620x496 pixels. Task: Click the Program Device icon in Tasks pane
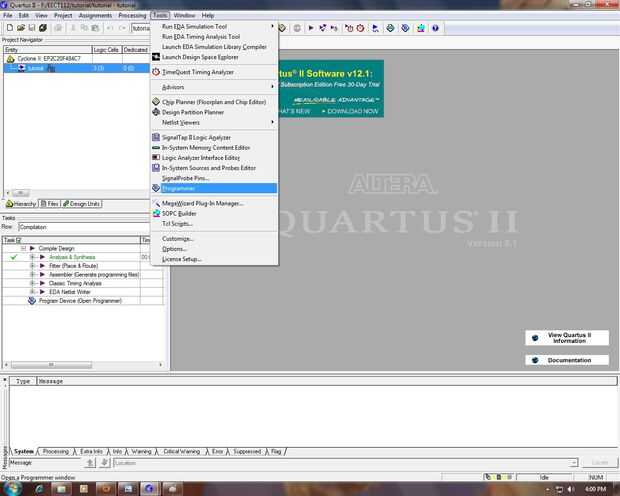click(x=32, y=301)
